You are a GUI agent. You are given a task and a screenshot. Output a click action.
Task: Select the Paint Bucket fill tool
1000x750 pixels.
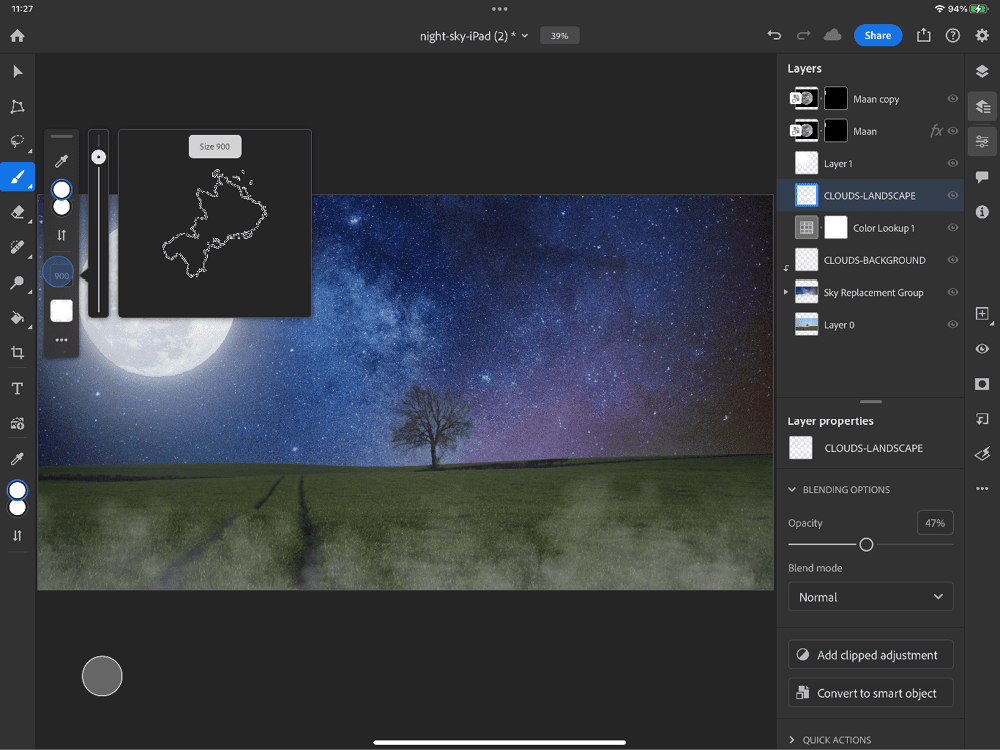point(17,317)
